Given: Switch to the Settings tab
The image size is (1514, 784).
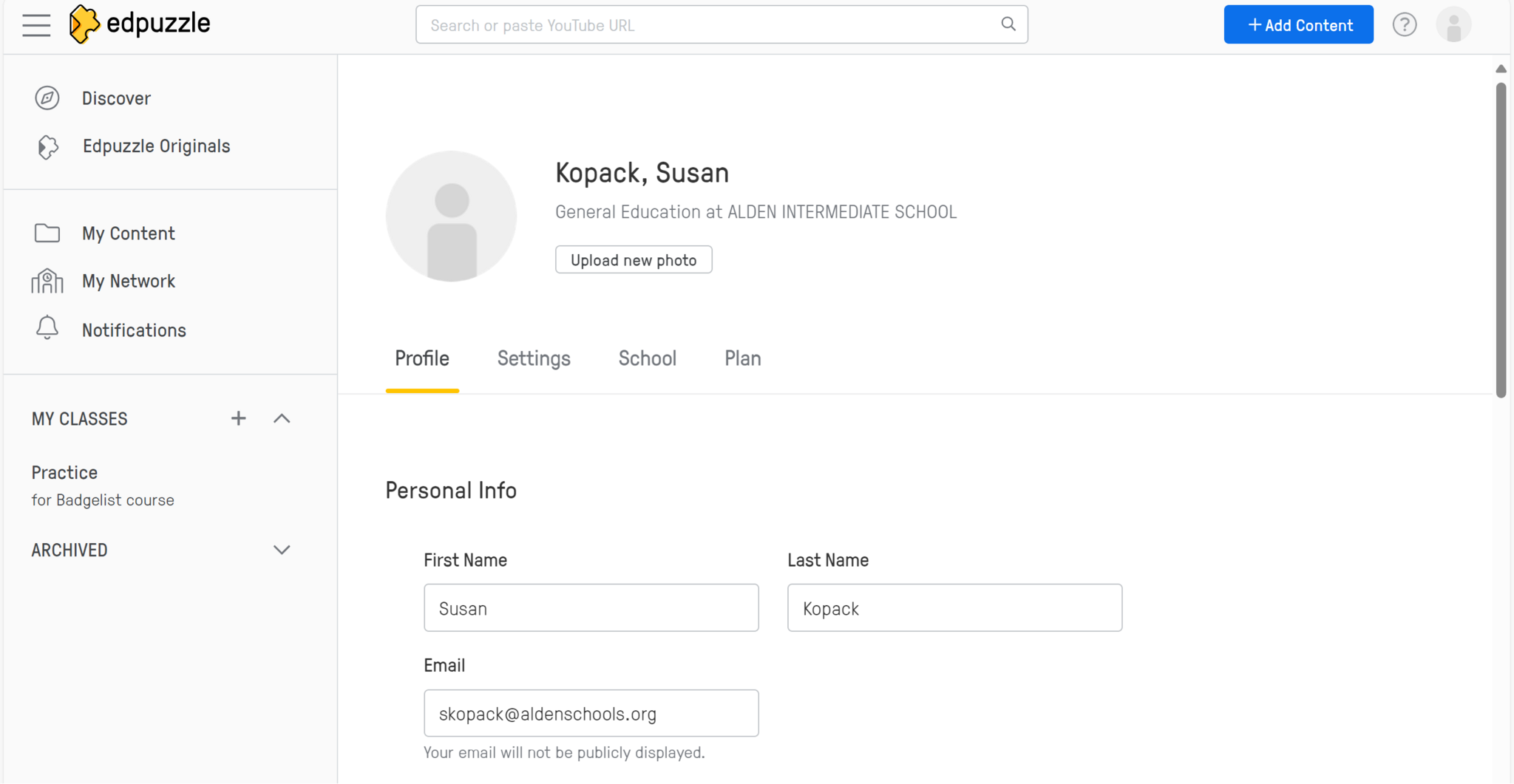Looking at the screenshot, I should click(x=534, y=359).
